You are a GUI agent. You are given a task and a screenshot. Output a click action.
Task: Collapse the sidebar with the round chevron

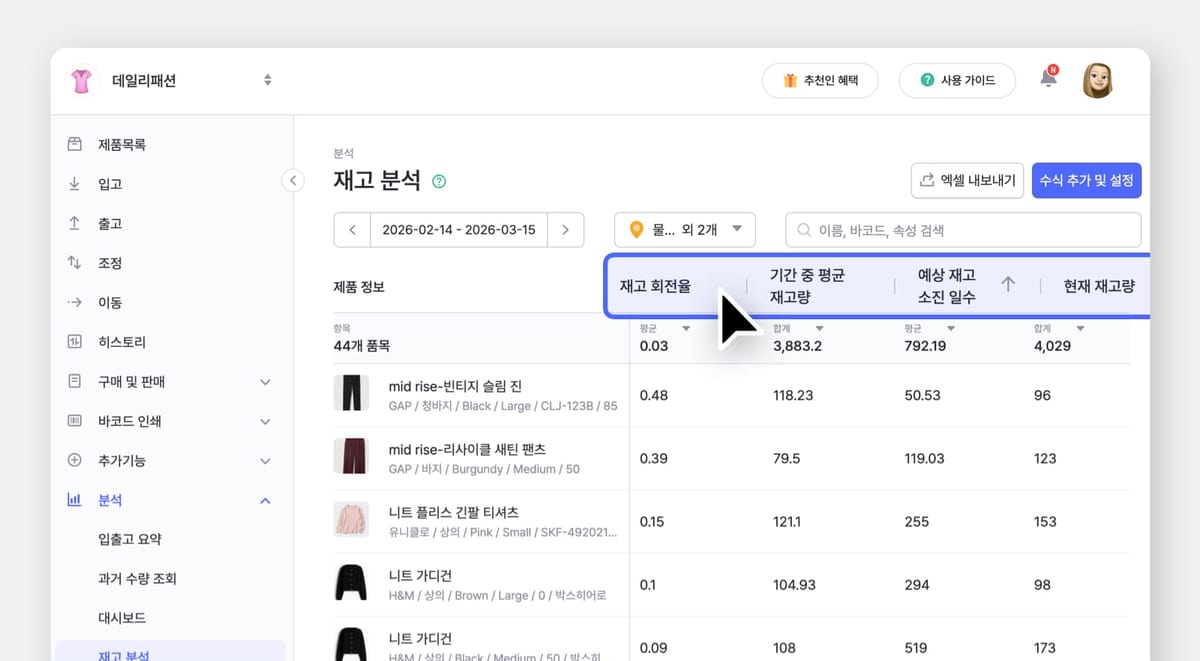point(292,180)
